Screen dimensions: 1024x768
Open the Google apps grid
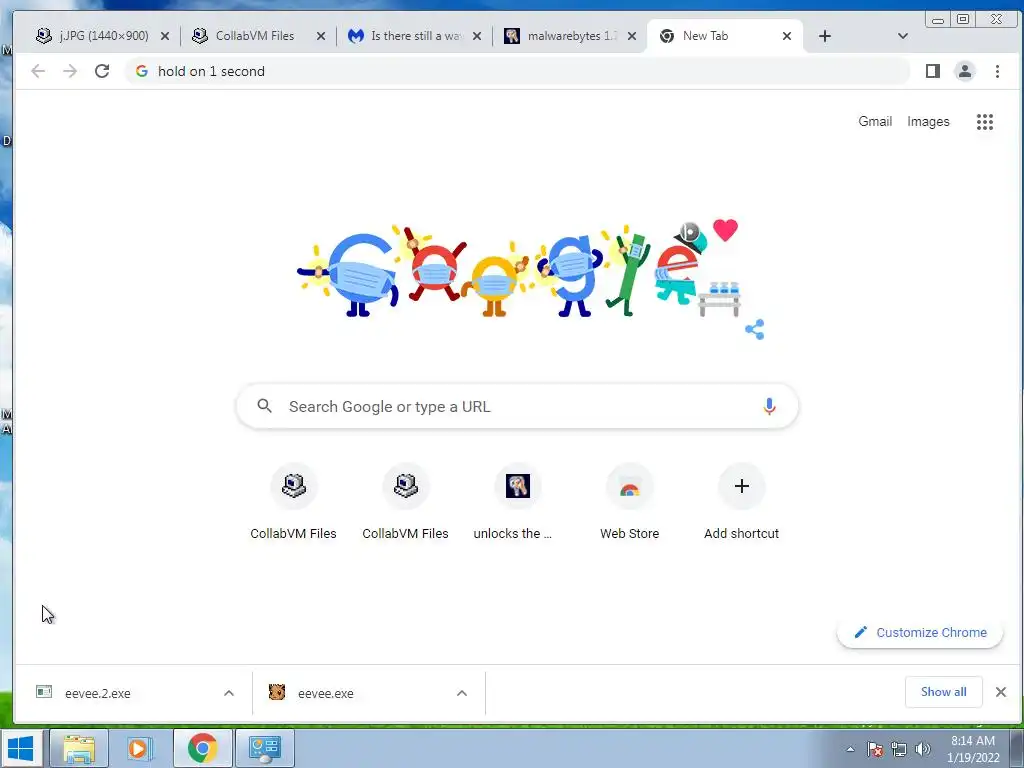[985, 121]
